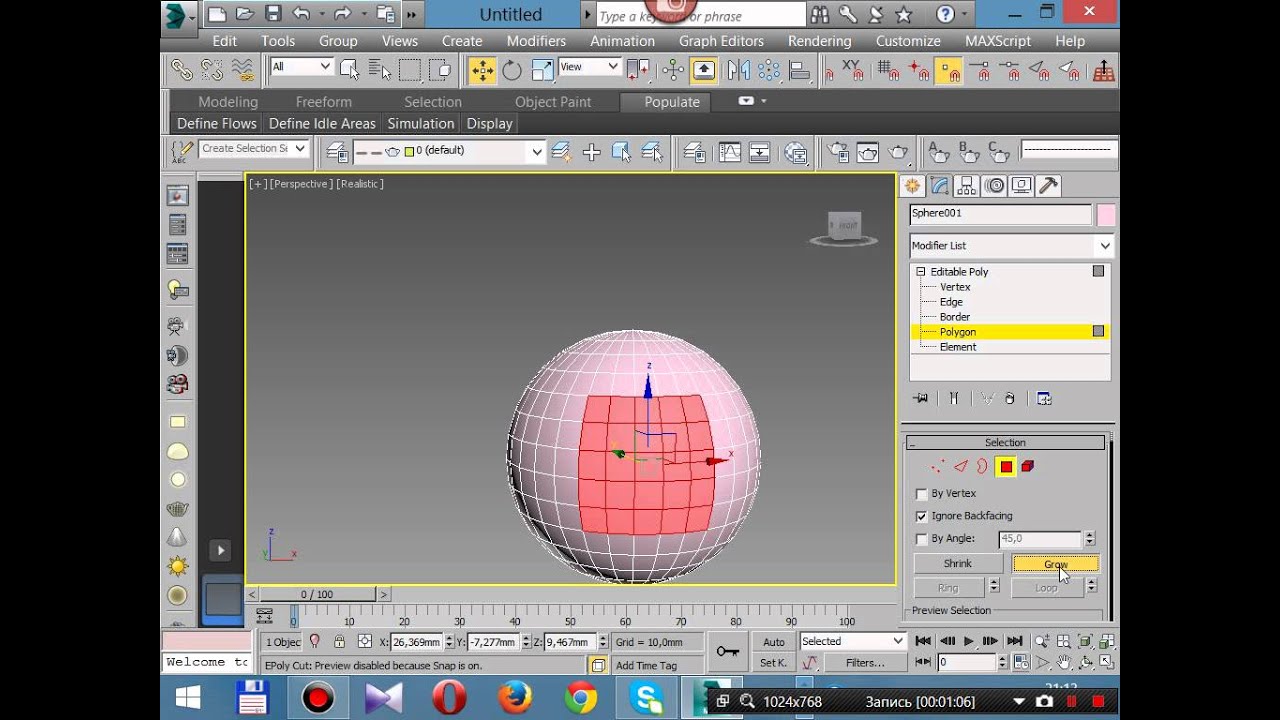The width and height of the screenshot is (1280, 720).
Task: Click the Select by Name icon
Action: 379,69
